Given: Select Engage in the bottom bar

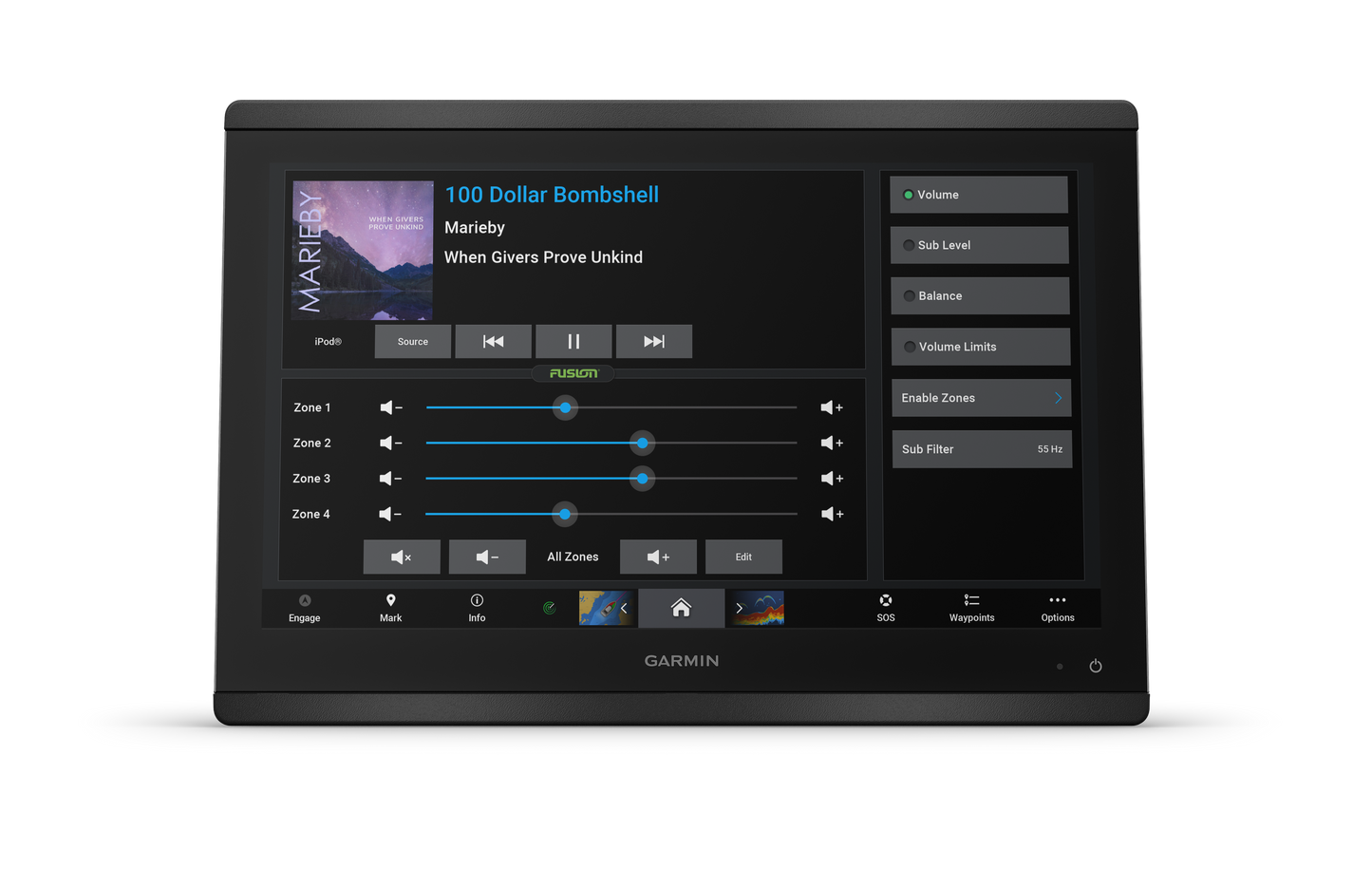Looking at the screenshot, I should (x=304, y=608).
